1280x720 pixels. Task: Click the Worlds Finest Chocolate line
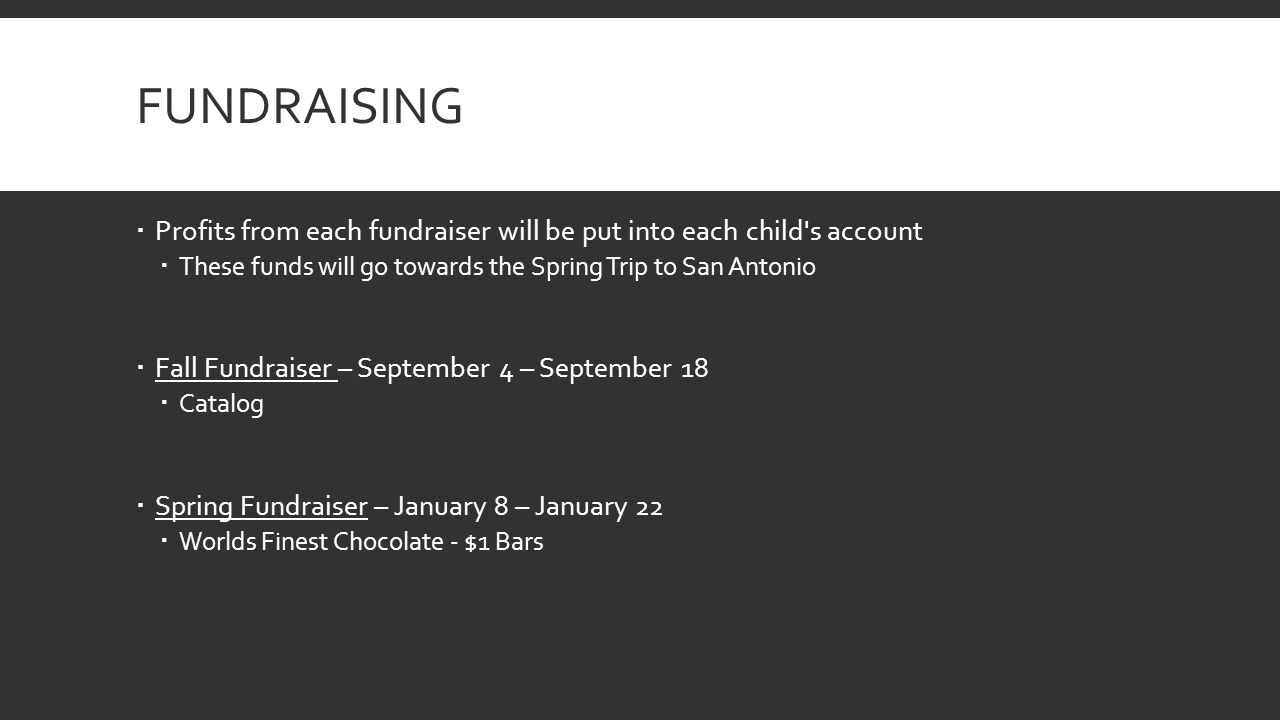[x=361, y=542]
